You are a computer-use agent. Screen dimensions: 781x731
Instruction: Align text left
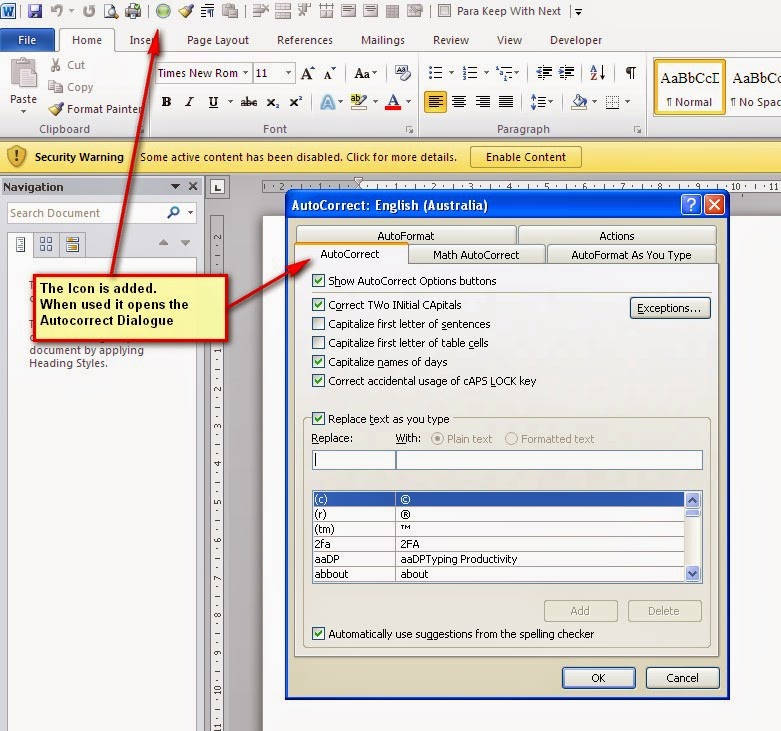coord(435,102)
